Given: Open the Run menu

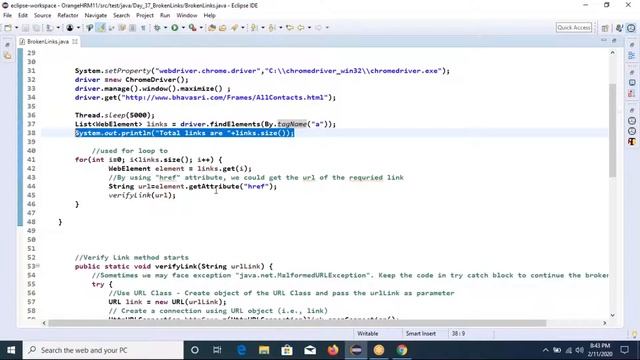Looking at the screenshot, I should 165,16.
